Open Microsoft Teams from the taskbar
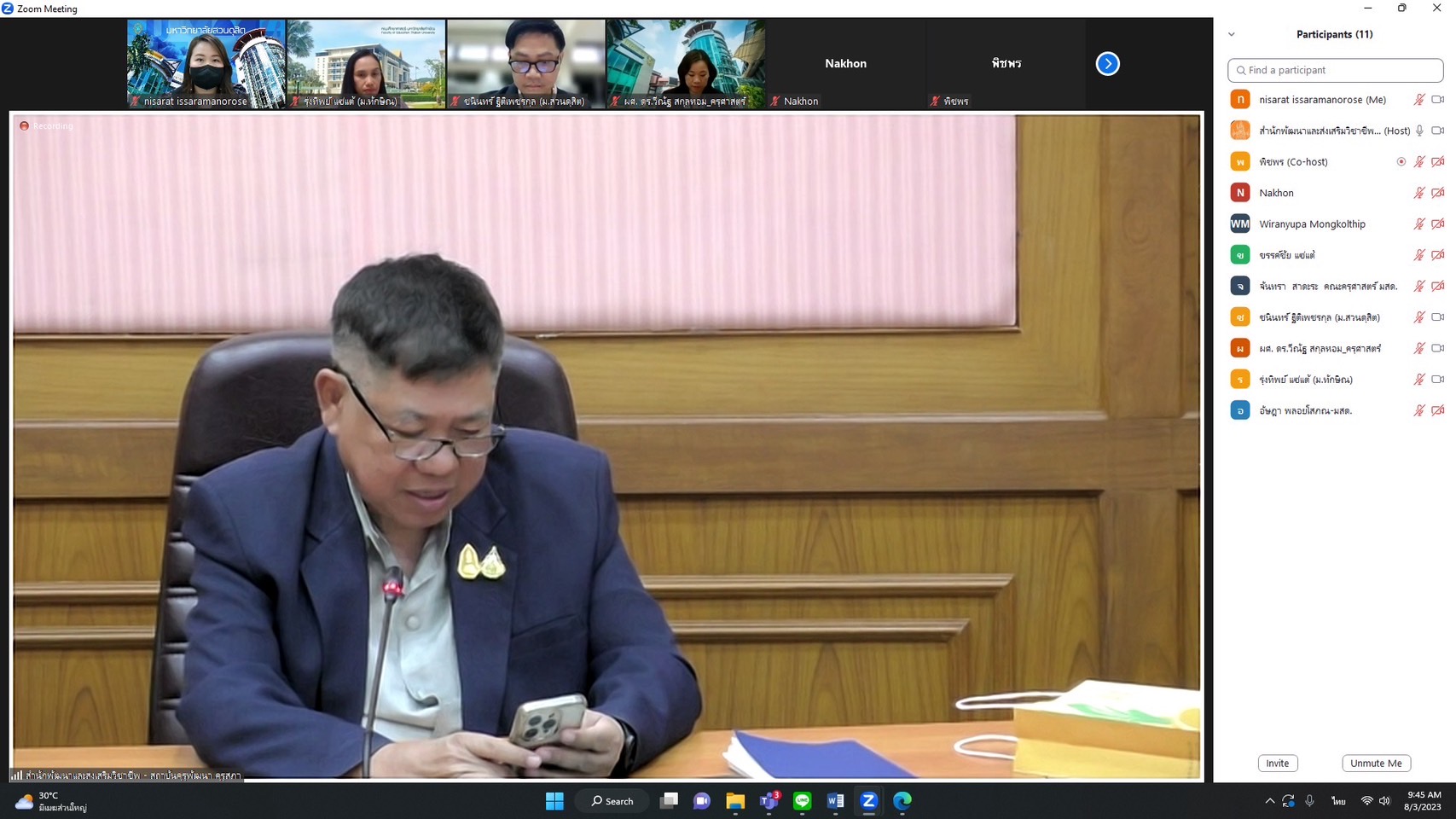The width and height of the screenshot is (1456, 819). [x=769, y=801]
